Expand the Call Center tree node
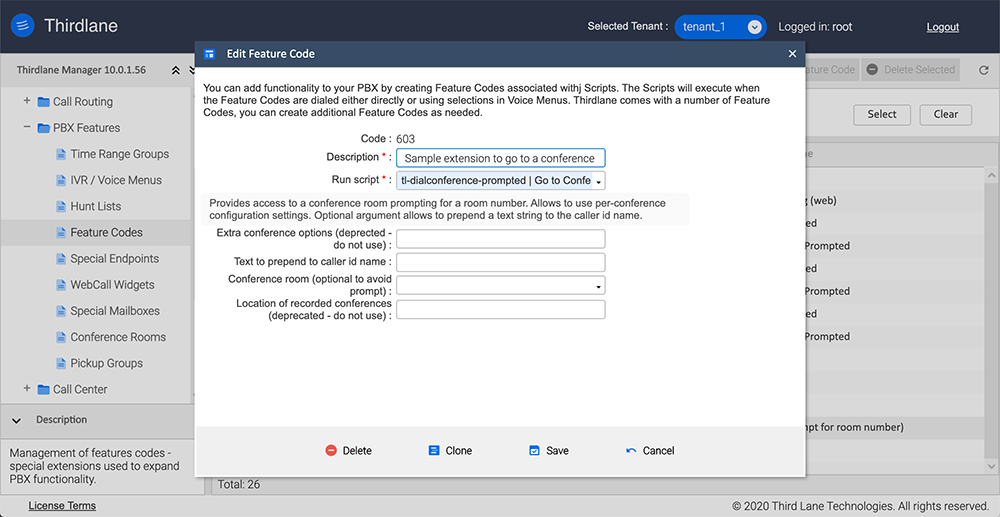Viewport: 1000px width, 517px height. coord(27,389)
